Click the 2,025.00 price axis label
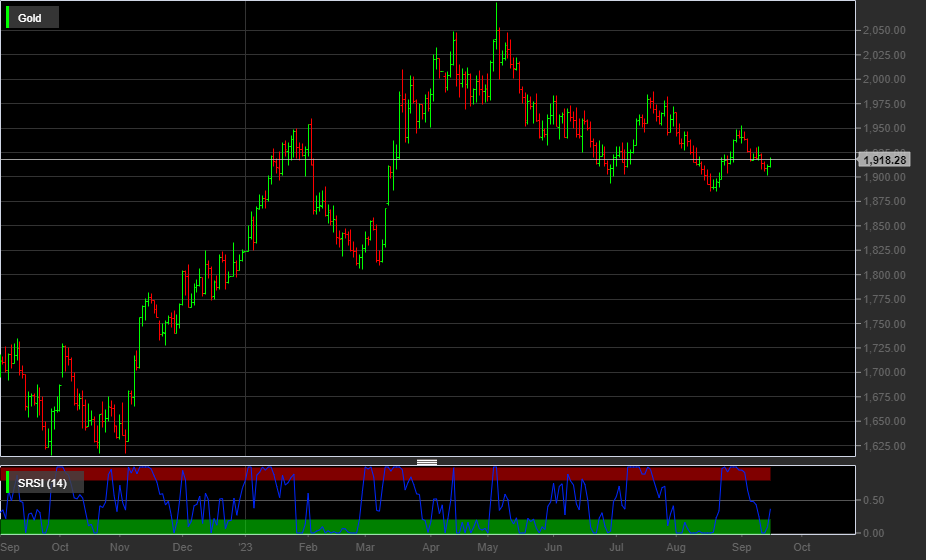The image size is (926, 560). (884, 55)
